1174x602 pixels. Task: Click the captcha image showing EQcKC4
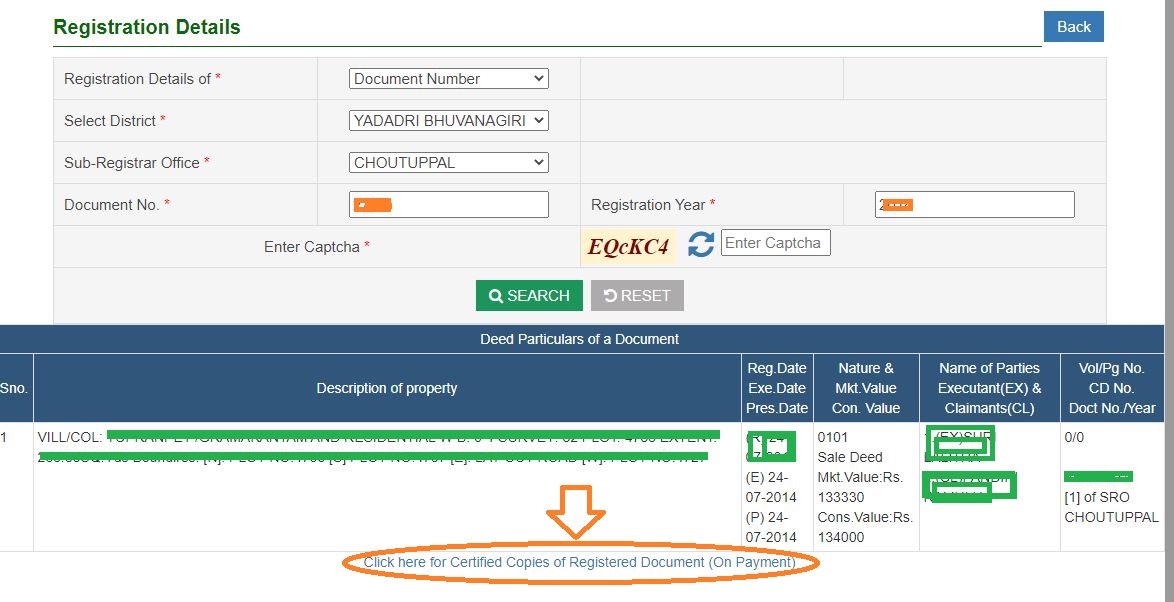(628, 245)
